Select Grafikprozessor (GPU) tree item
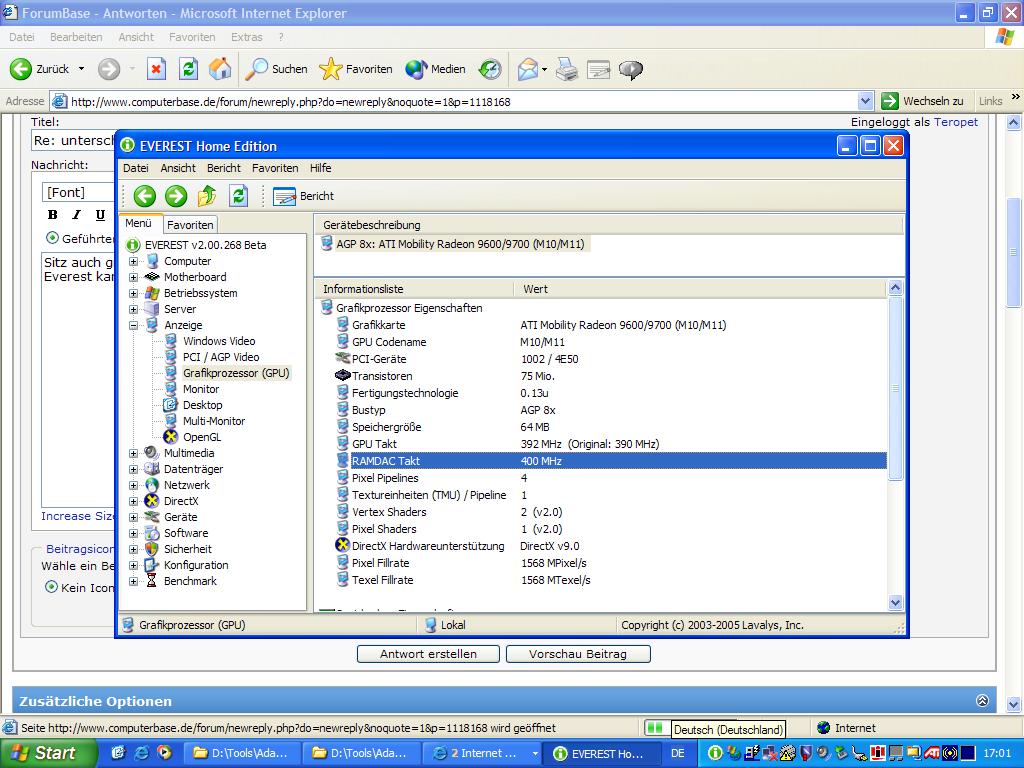This screenshot has height=768, width=1024. coord(236,373)
